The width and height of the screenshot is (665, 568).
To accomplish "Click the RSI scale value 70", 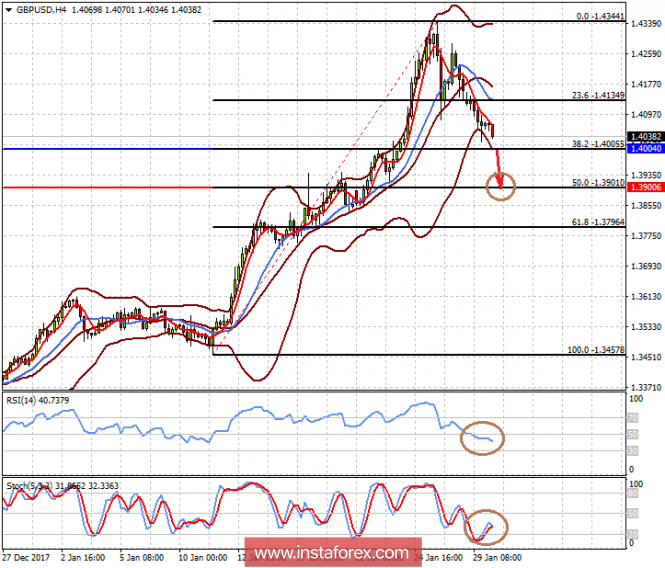I will click(633, 418).
